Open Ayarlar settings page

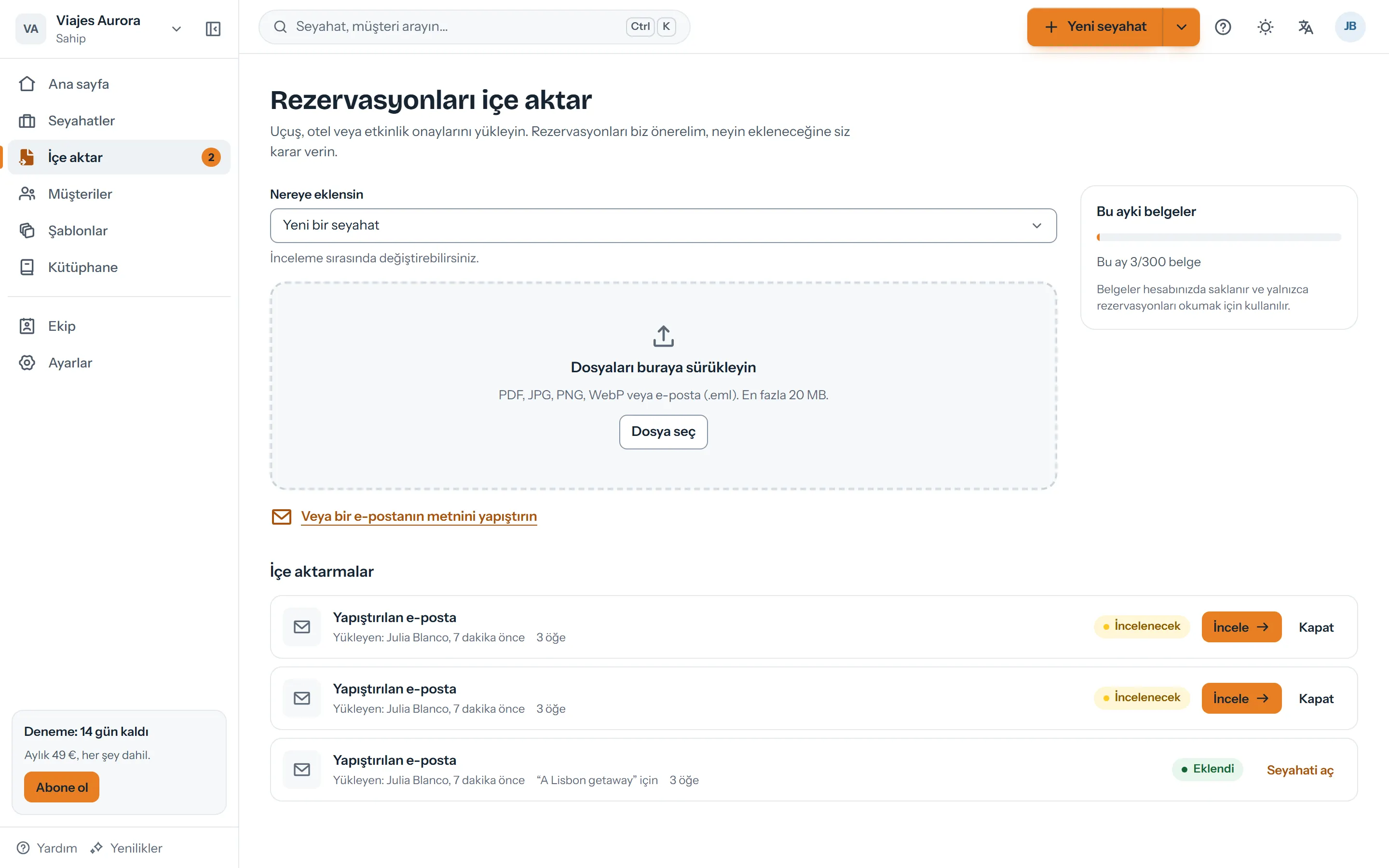119,363
